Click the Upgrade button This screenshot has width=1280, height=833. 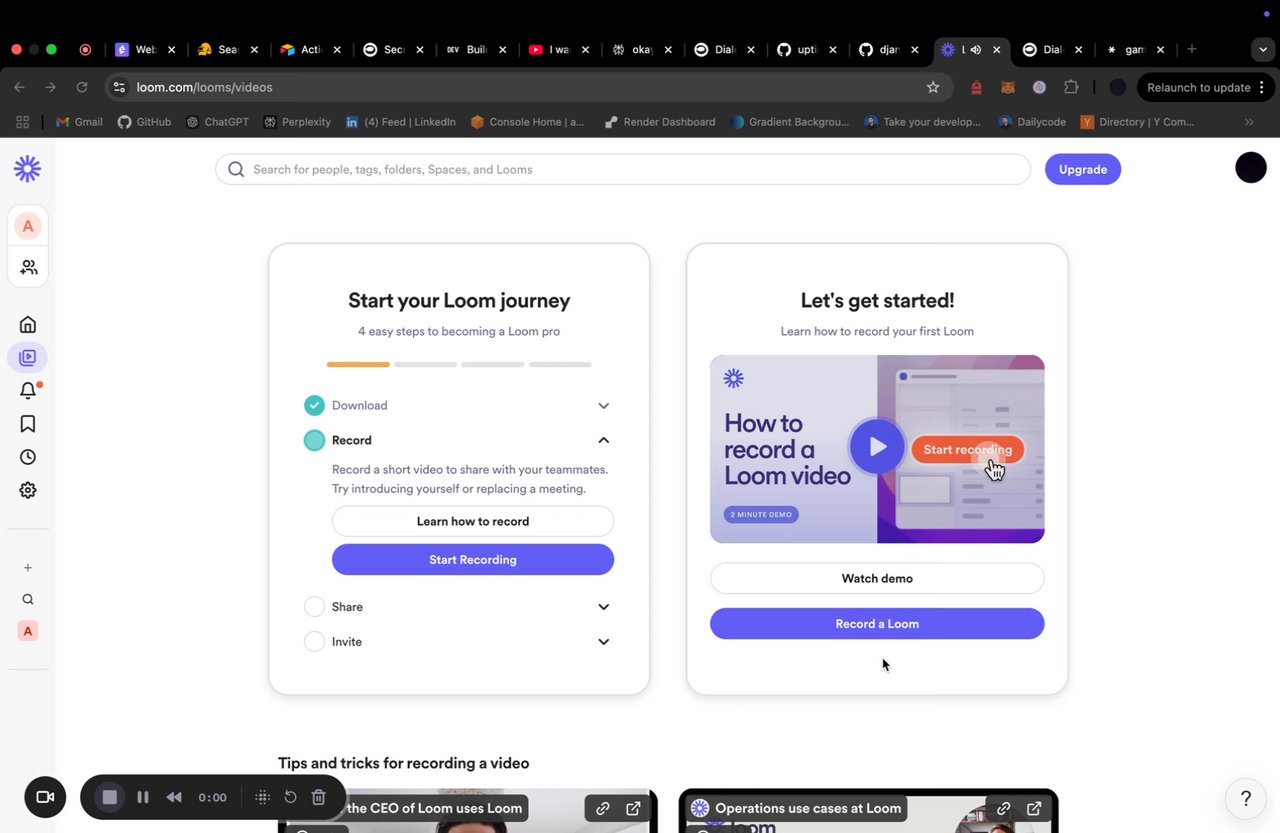[1083, 169]
